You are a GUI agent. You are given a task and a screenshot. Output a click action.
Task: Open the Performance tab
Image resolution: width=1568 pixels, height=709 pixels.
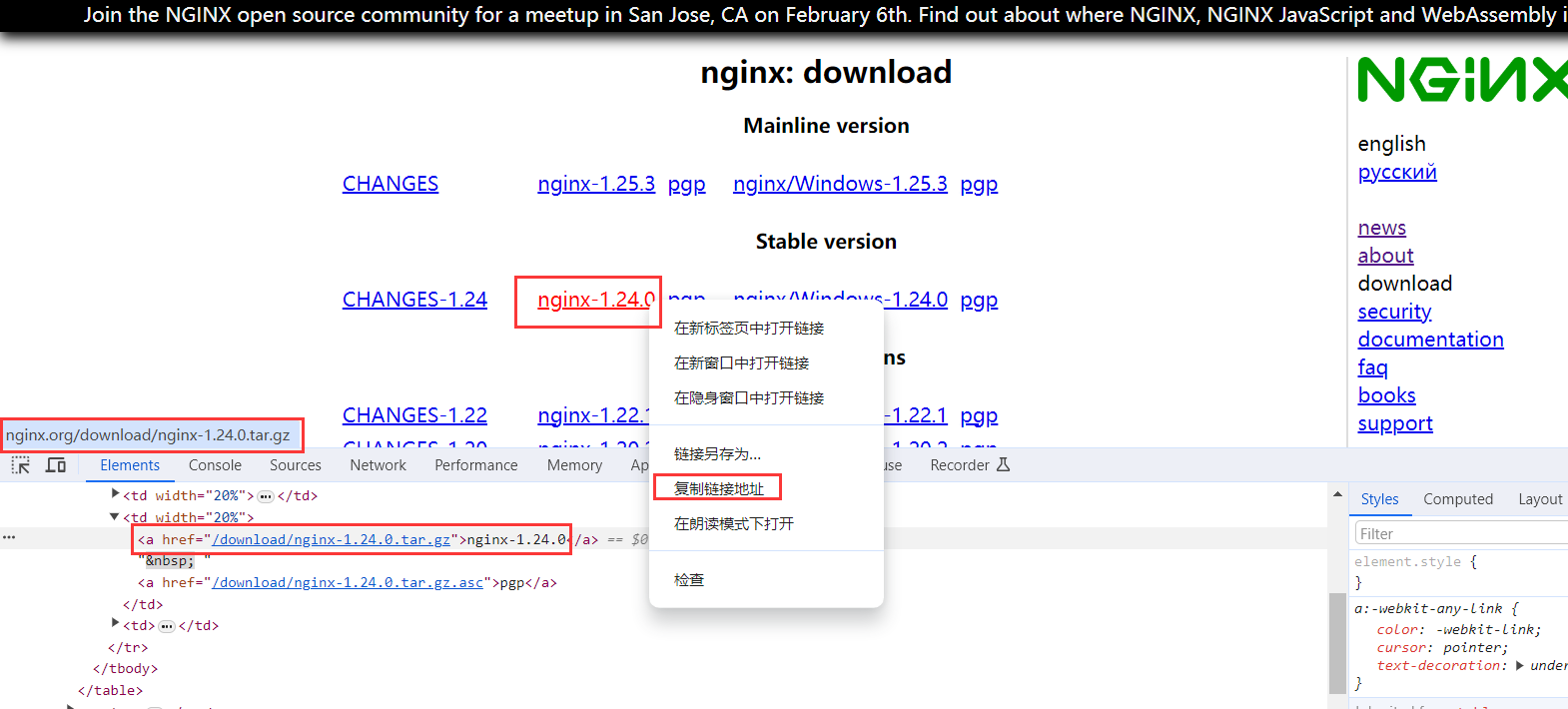[x=476, y=465]
